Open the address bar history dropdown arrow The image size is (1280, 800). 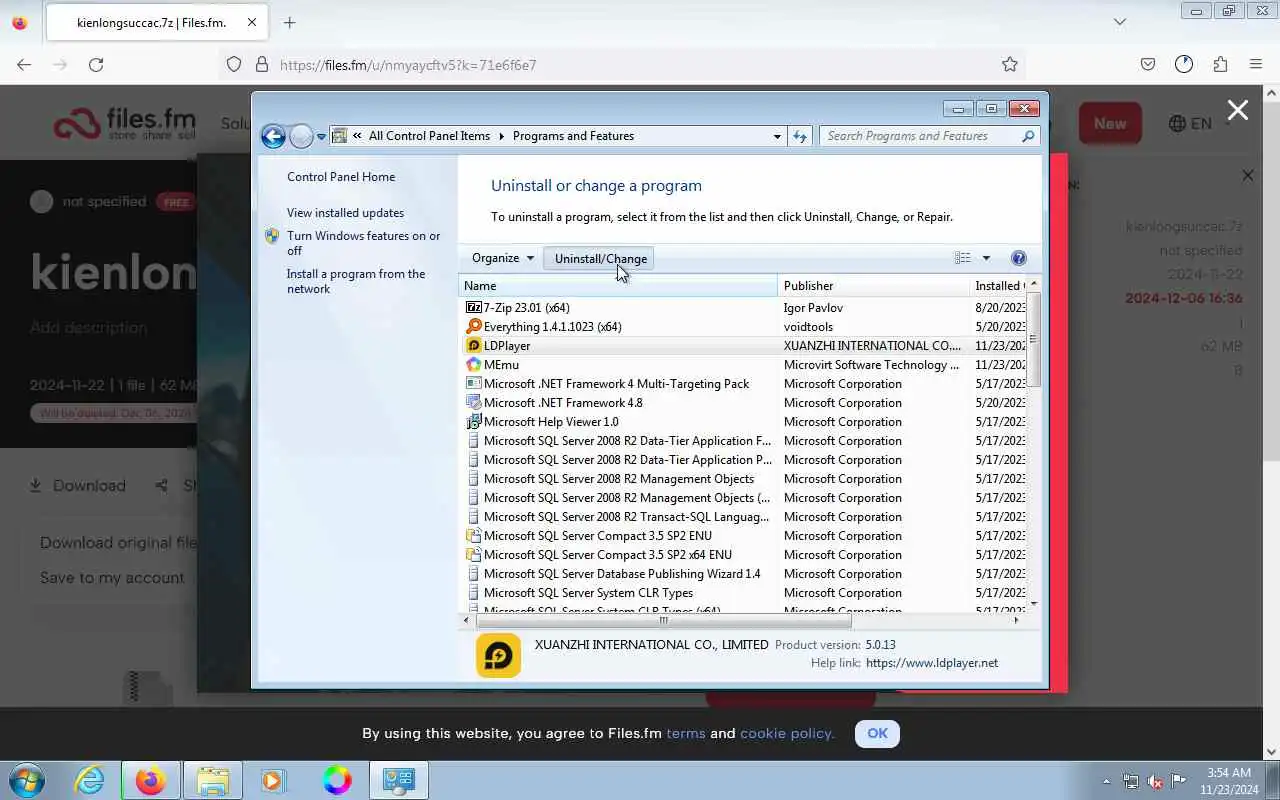[777, 136]
